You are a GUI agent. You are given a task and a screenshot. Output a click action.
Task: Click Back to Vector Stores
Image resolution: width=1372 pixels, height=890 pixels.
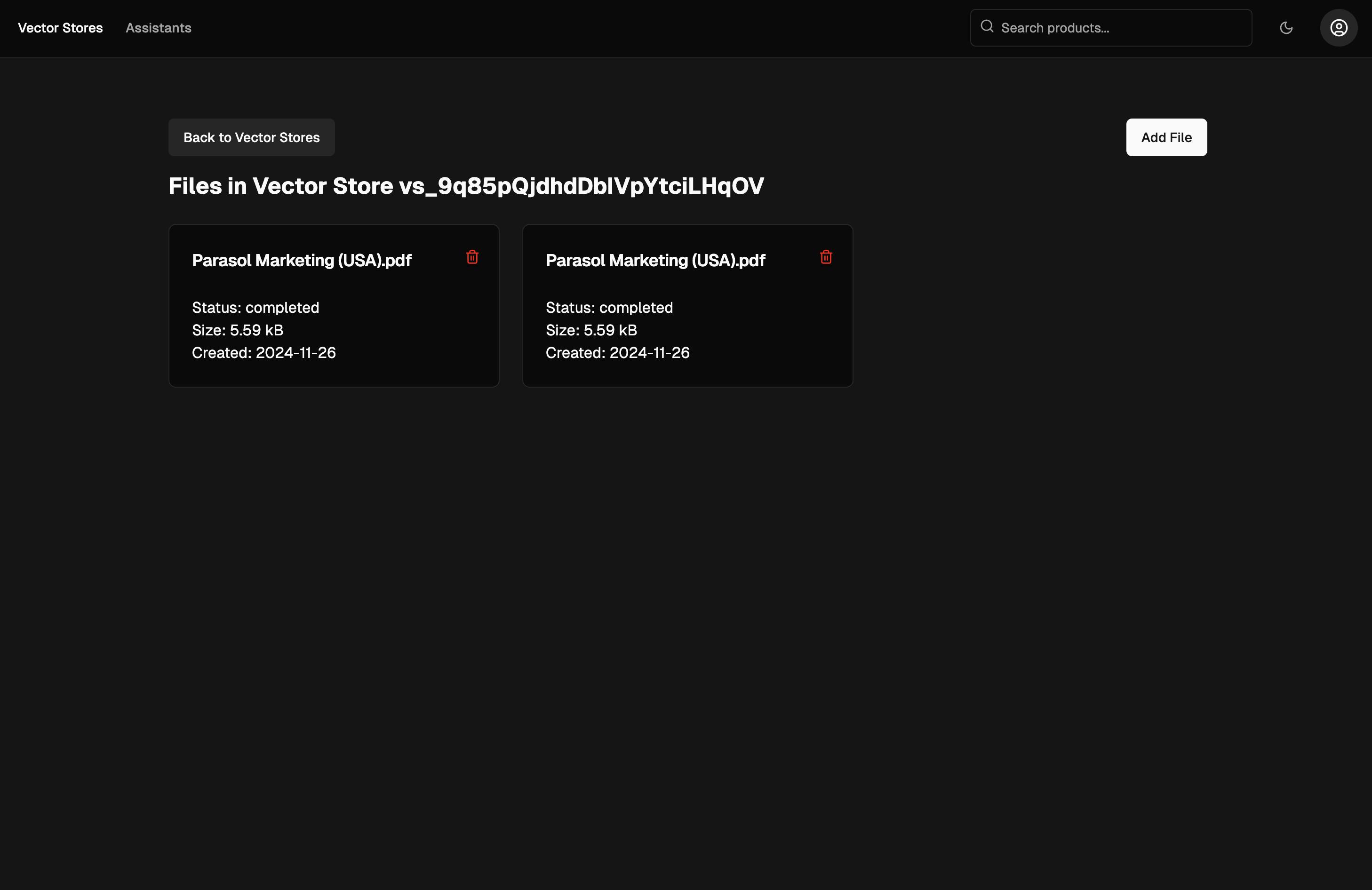(x=251, y=137)
